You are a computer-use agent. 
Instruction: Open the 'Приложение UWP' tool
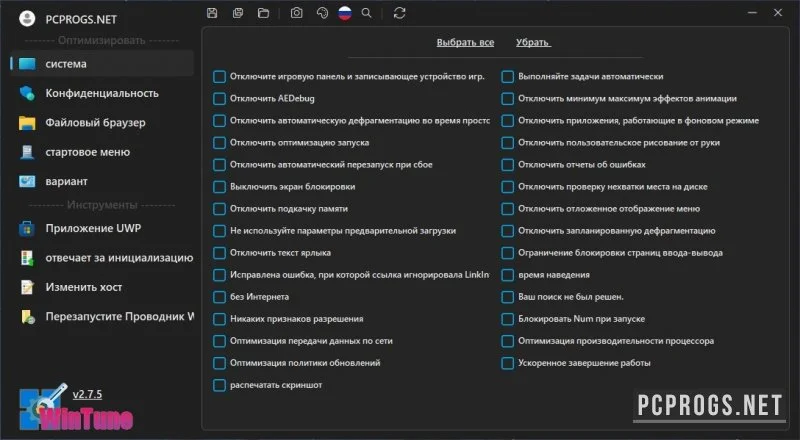click(x=102, y=228)
